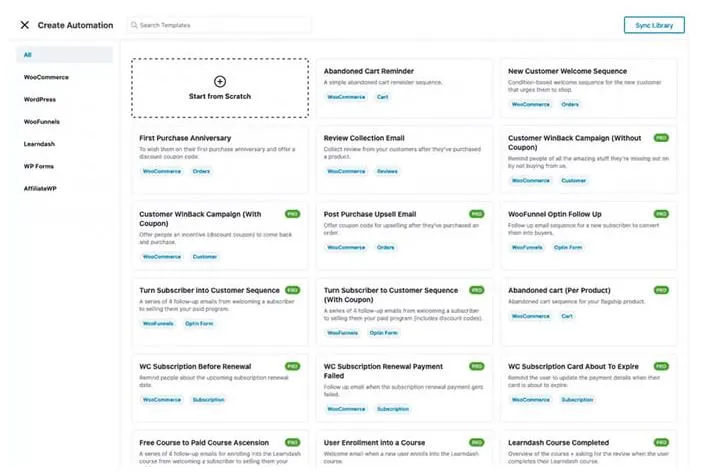Click PRO badge on Learndash Course Completed

click(x=661, y=443)
